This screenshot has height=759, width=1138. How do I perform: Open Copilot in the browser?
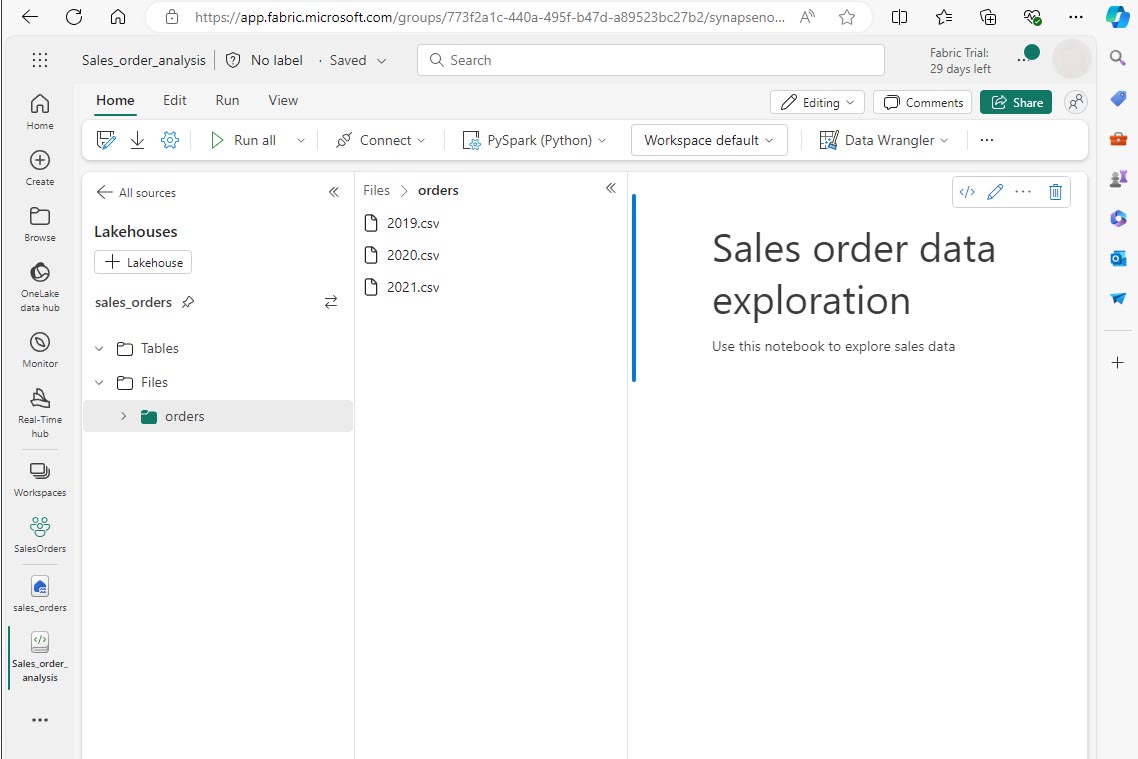point(1118,17)
